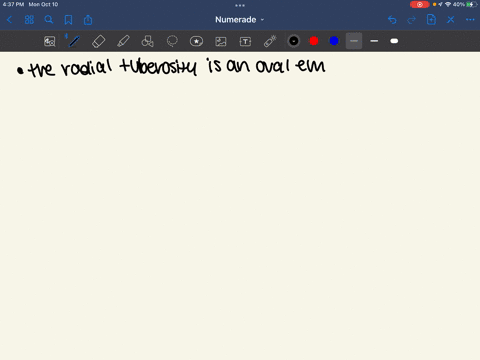Open the share export menu
Viewport: 480px width, 360px height.
(88, 20)
